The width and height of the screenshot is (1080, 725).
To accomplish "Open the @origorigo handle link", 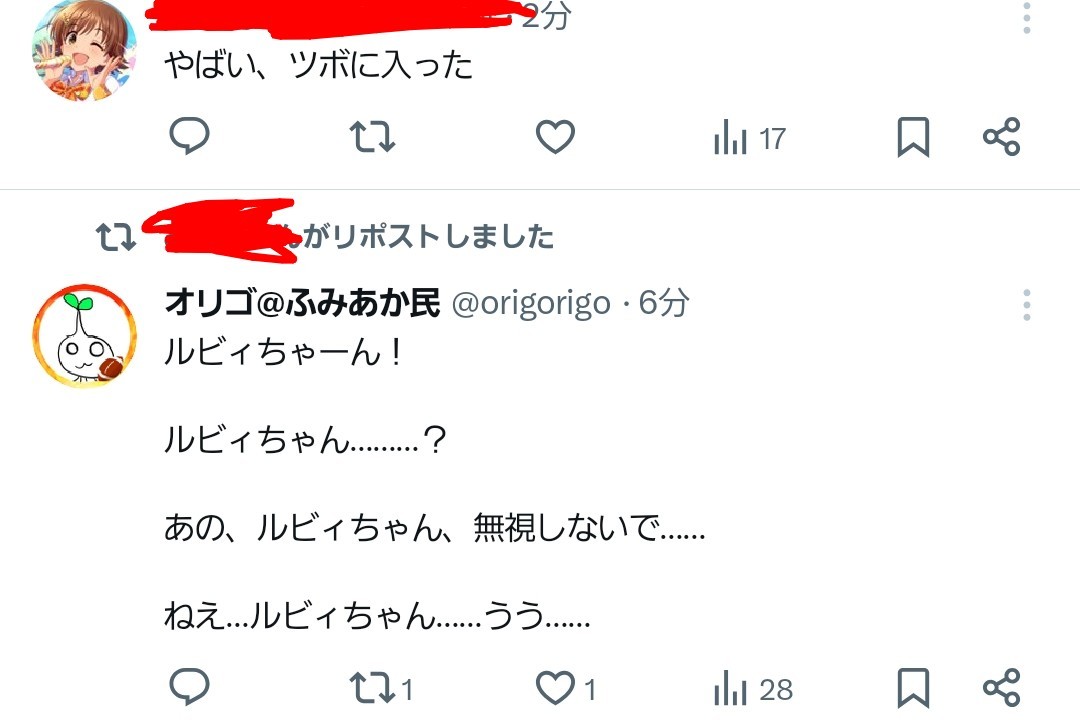I will [531, 304].
